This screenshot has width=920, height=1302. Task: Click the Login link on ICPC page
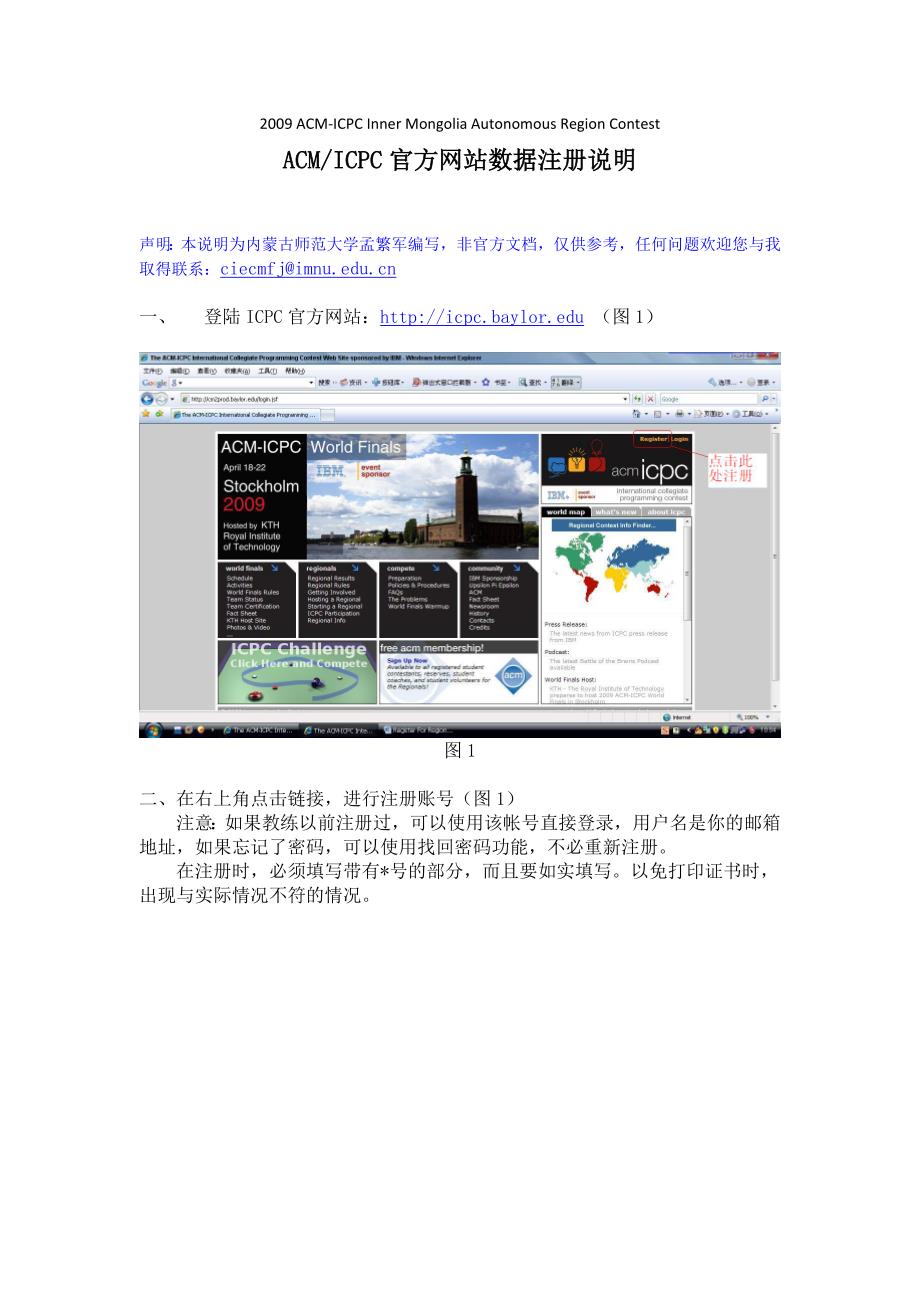(680, 439)
